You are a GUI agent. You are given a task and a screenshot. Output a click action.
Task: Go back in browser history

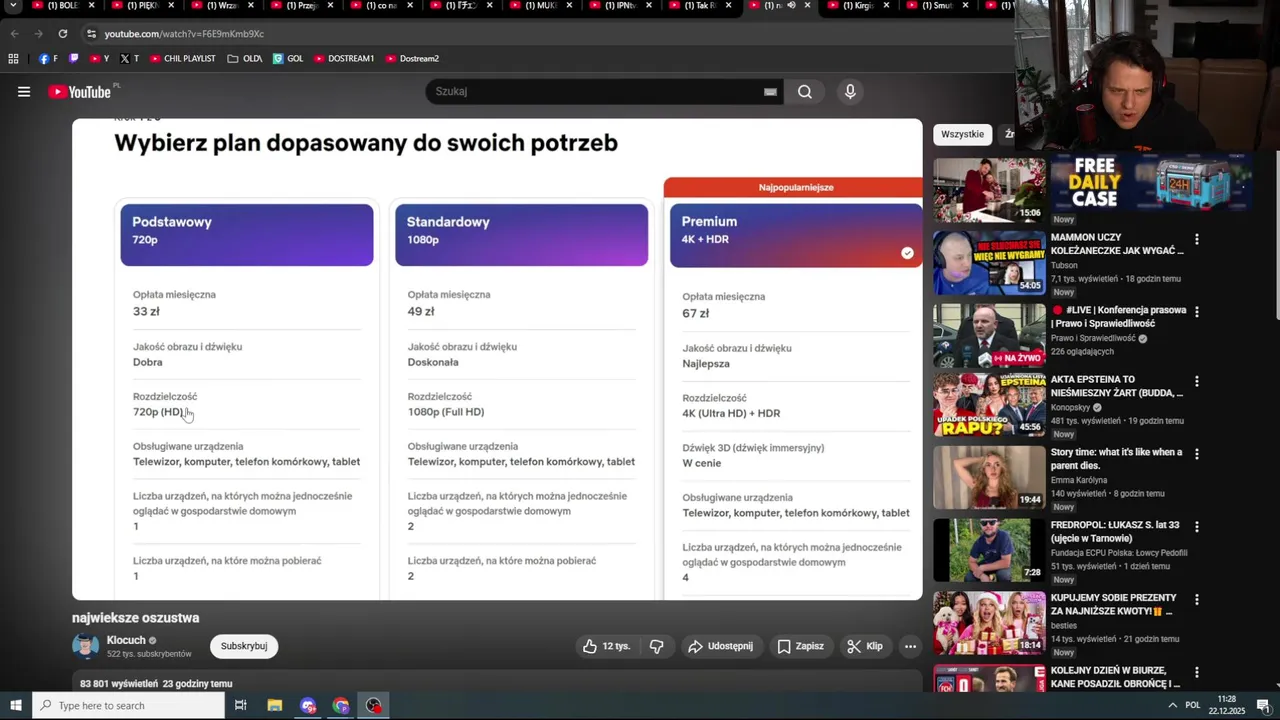tap(14, 34)
